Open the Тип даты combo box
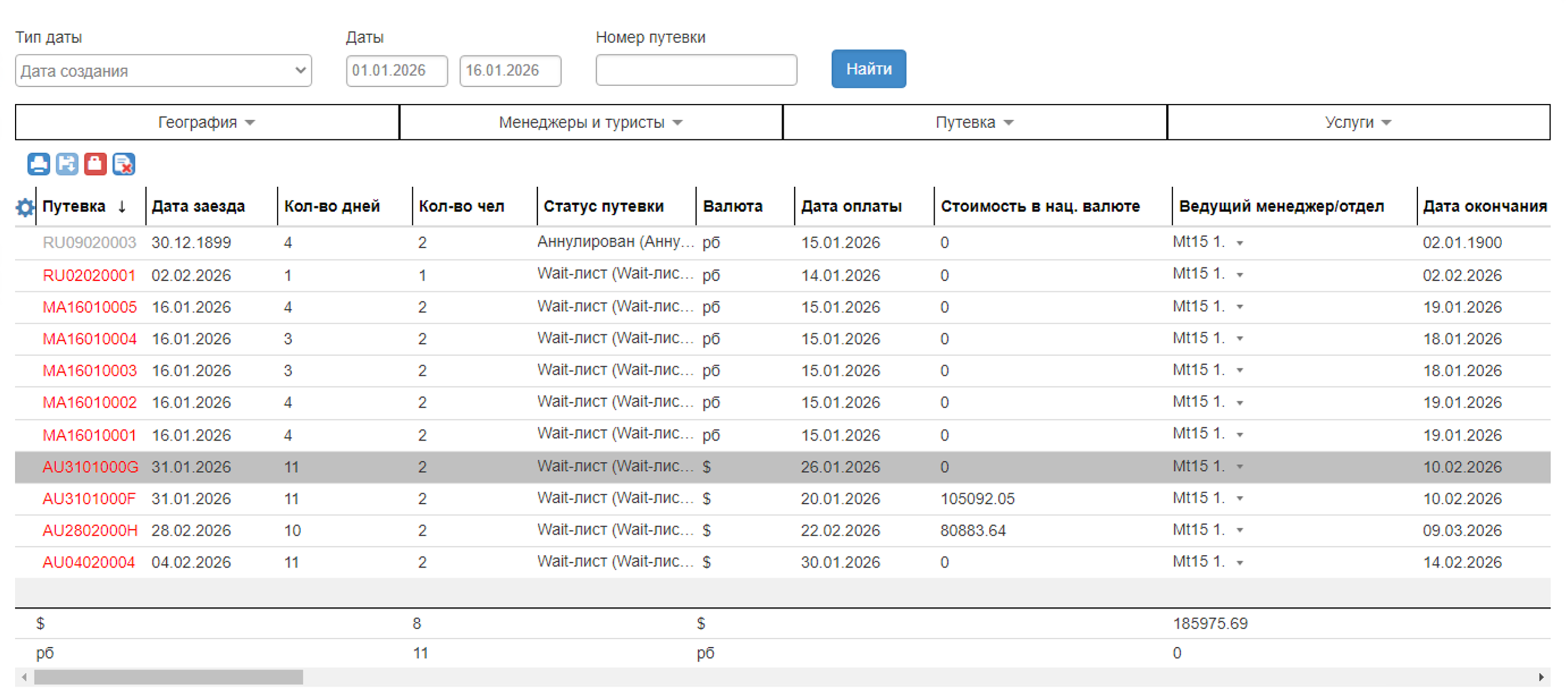 163,70
